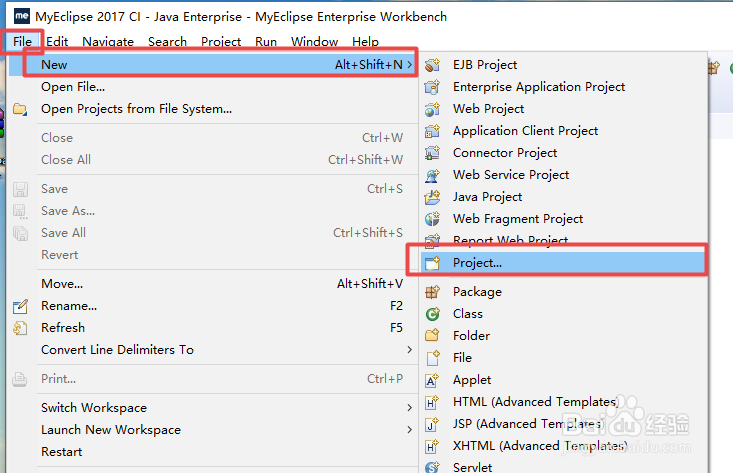Click the Servlet icon

click(x=432, y=467)
